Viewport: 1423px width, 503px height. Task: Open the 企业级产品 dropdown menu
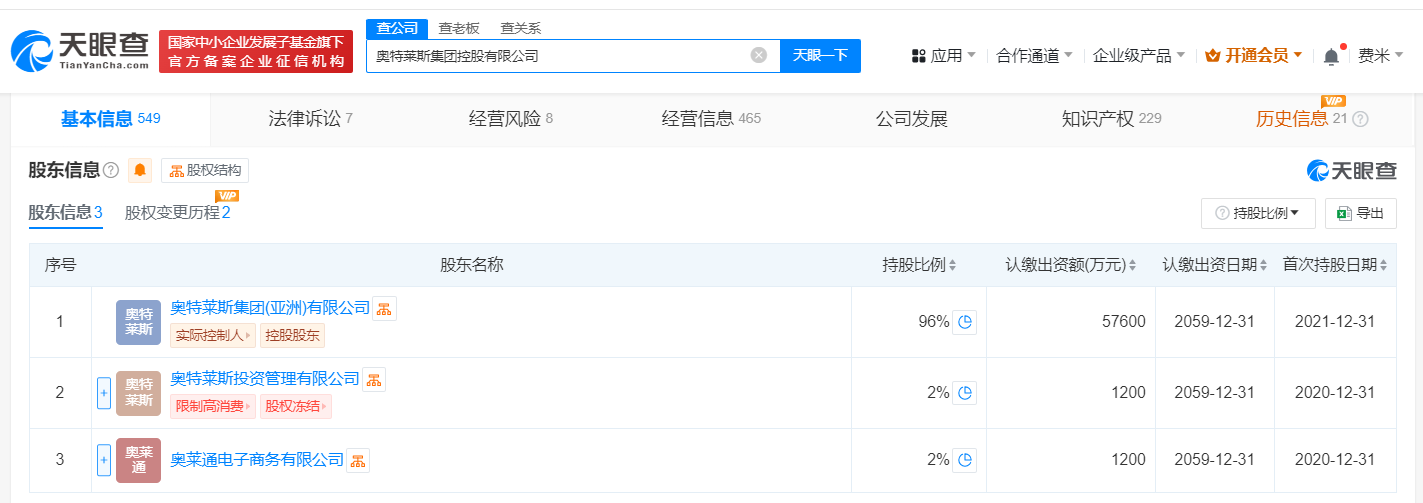[1139, 55]
